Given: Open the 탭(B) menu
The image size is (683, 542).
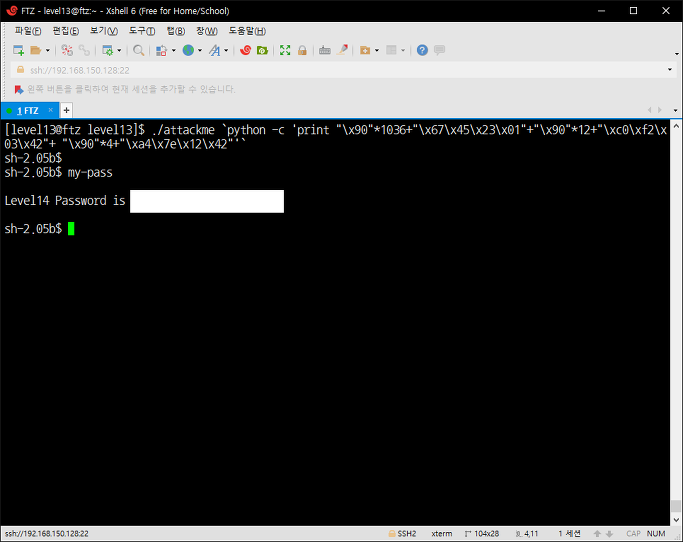Looking at the screenshot, I should [176, 31].
